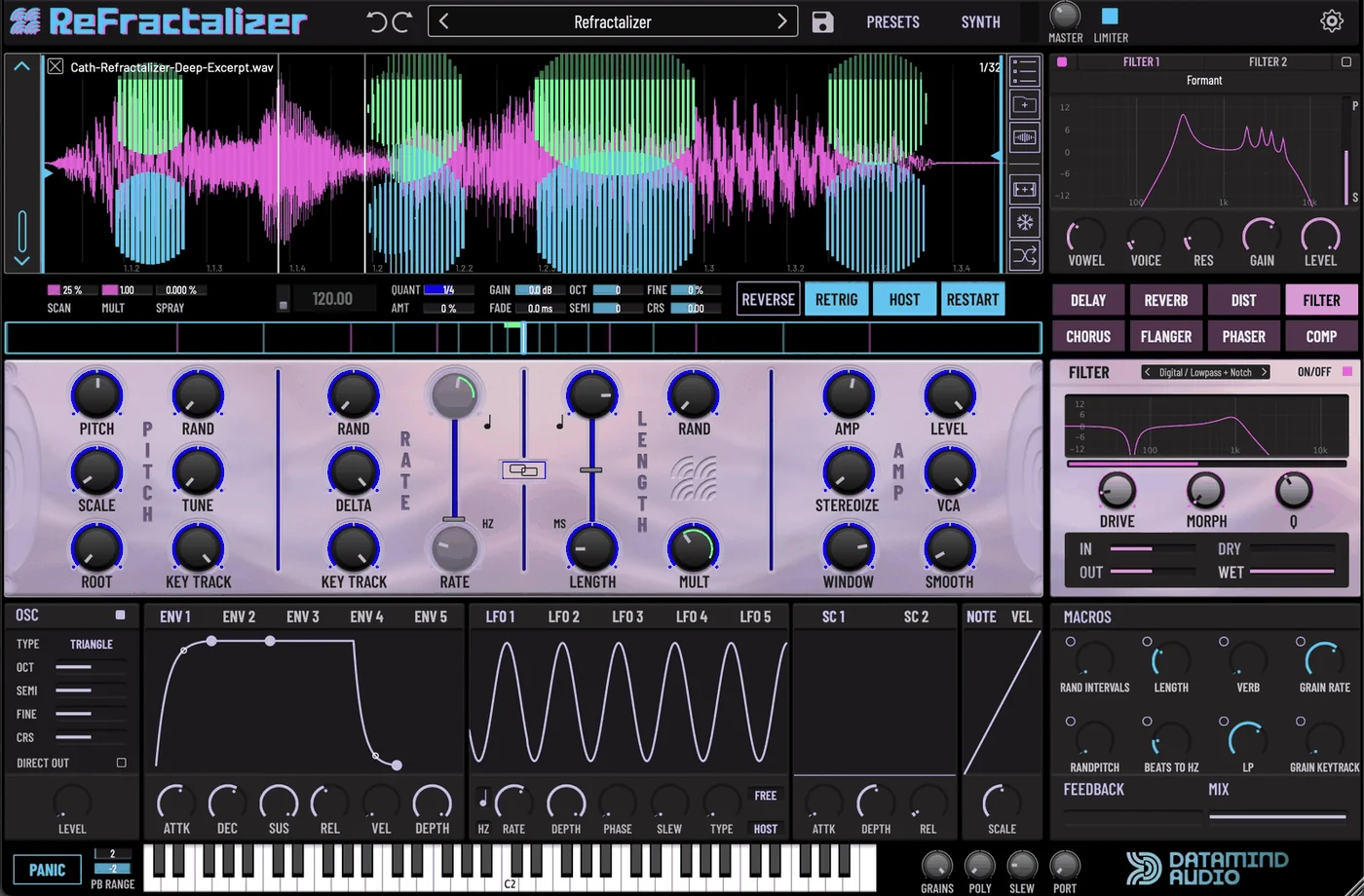Click the waveform view icon
This screenshot has height=896, width=1364.
point(1025,137)
